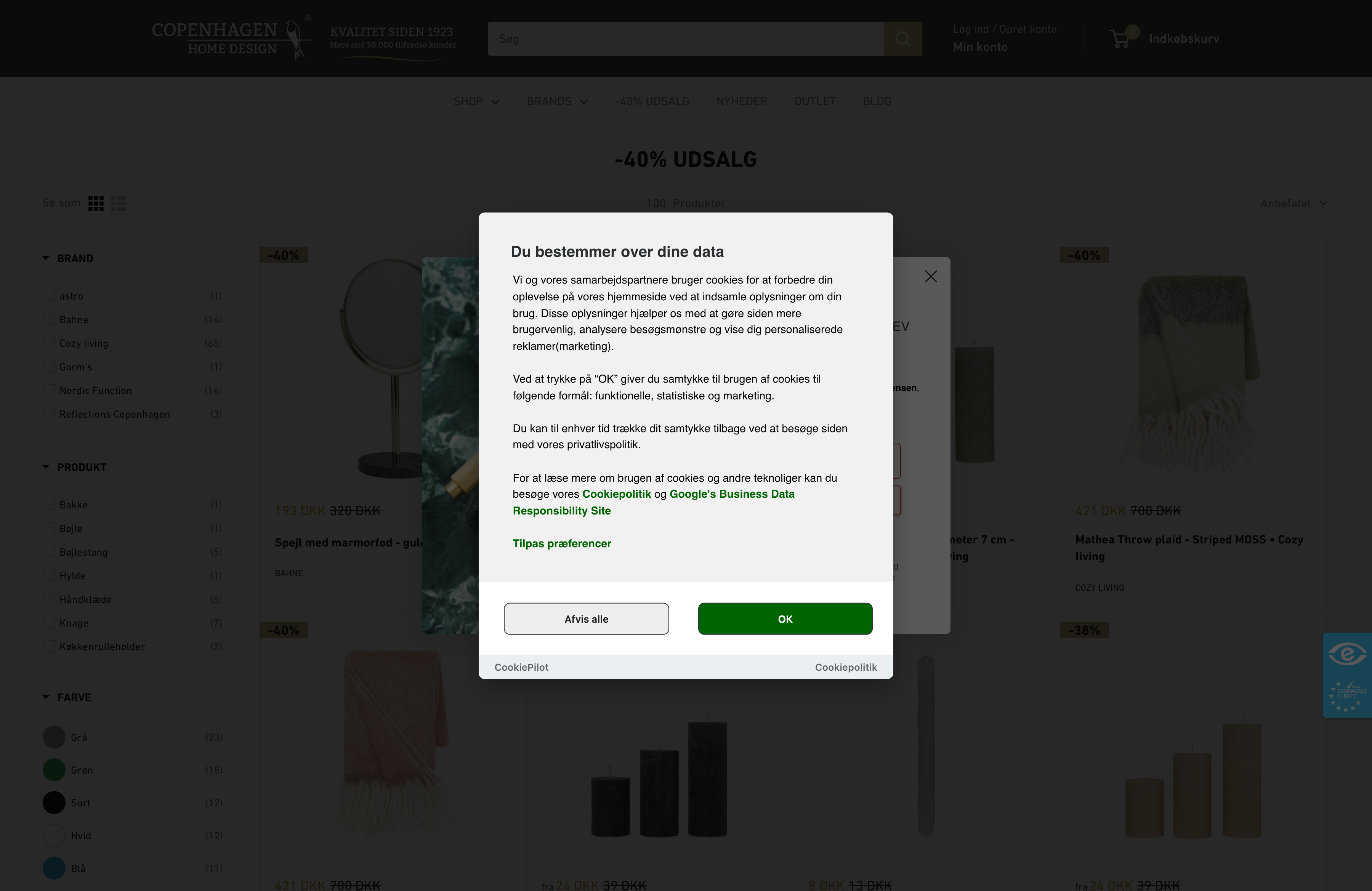This screenshot has height=891, width=1372.
Task: Open the Anbefalet sort dropdown
Action: click(x=1293, y=204)
